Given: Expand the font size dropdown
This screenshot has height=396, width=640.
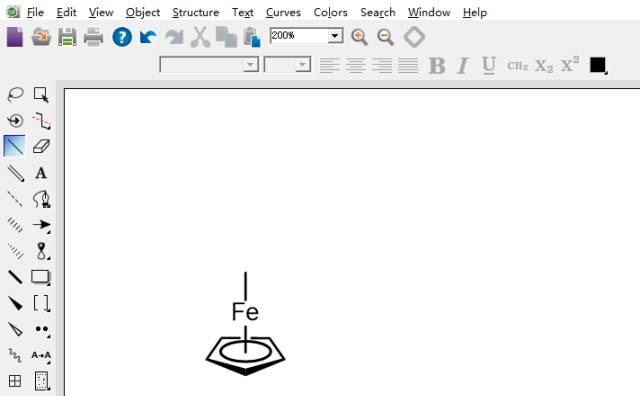Looking at the screenshot, I should click(x=302, y=65).
